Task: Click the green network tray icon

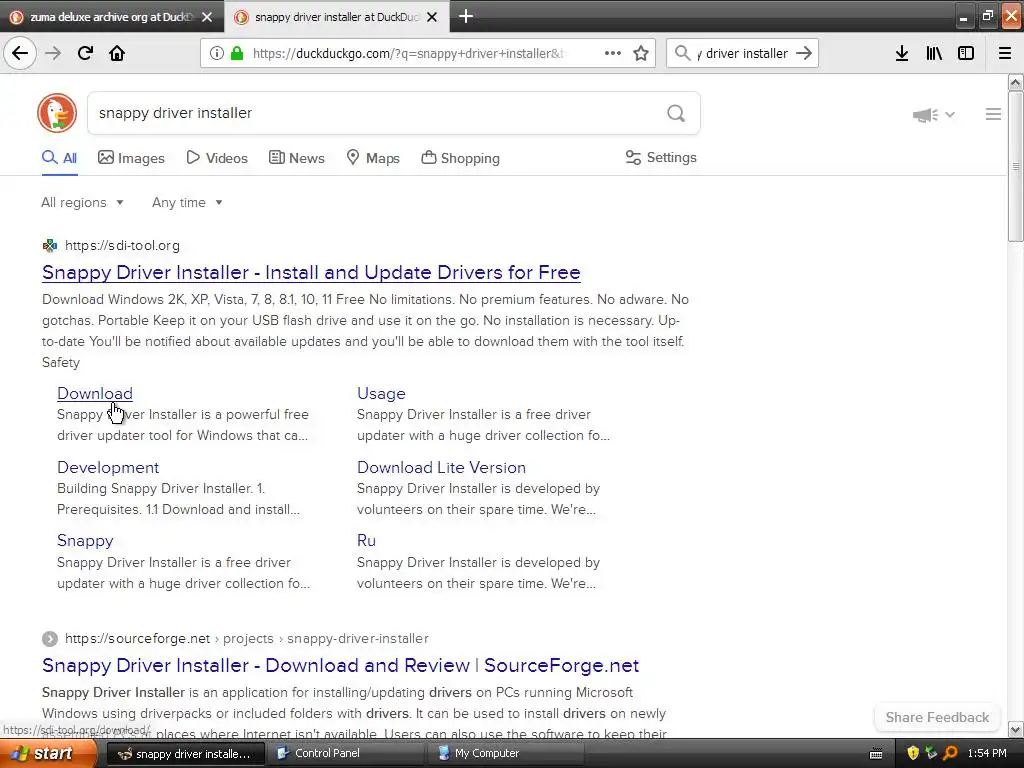Action: click(x=932, y=753)
